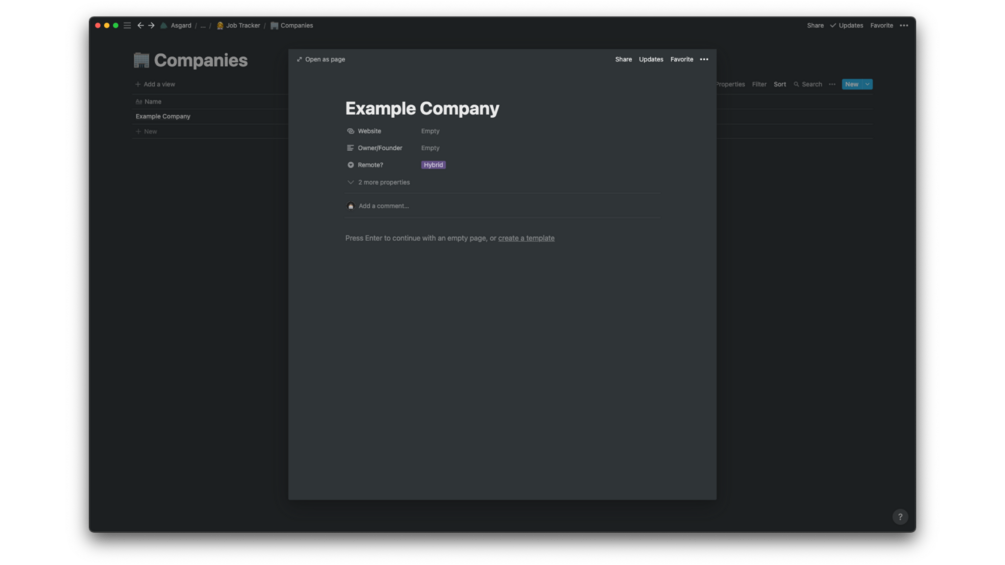Click the Owner/Founder text property icon
The height and width of the screenshot is (565, 1005).
coord(351,148)
